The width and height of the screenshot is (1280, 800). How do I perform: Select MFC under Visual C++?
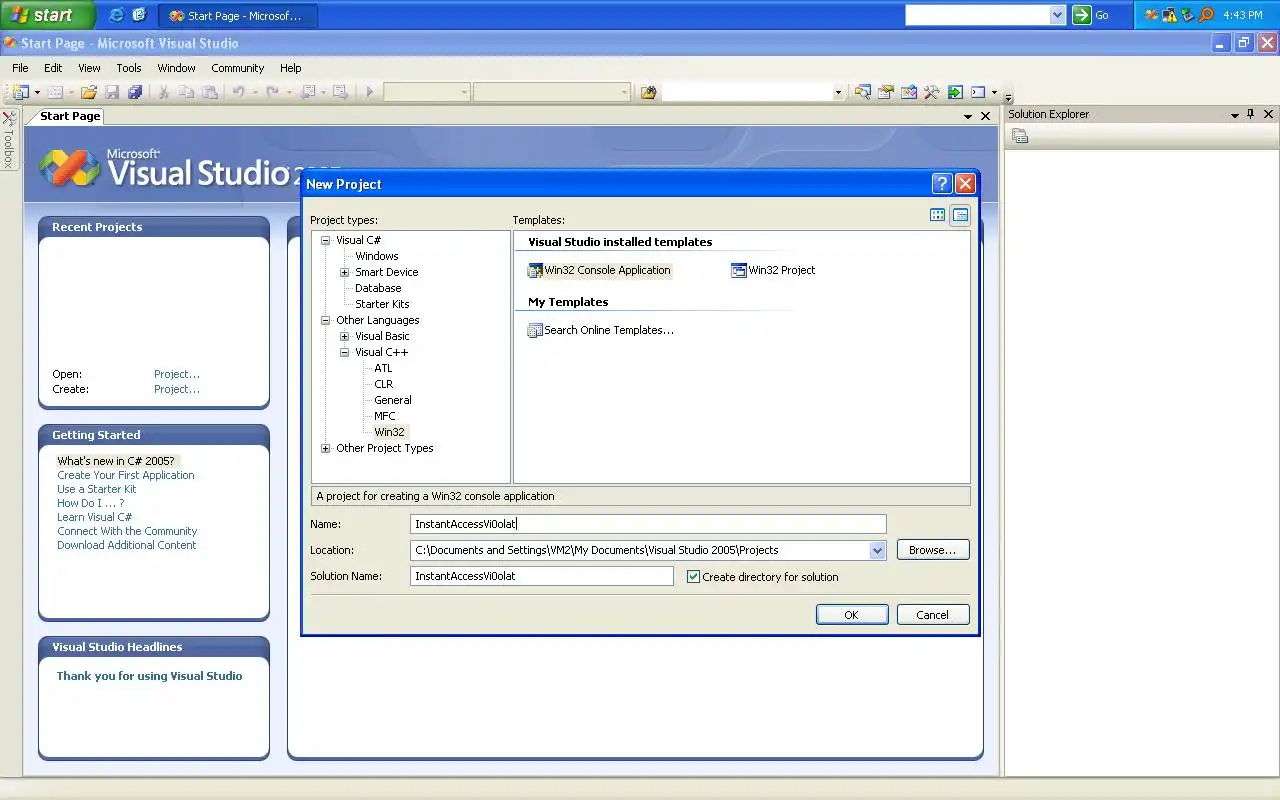(x=385, y=416)
